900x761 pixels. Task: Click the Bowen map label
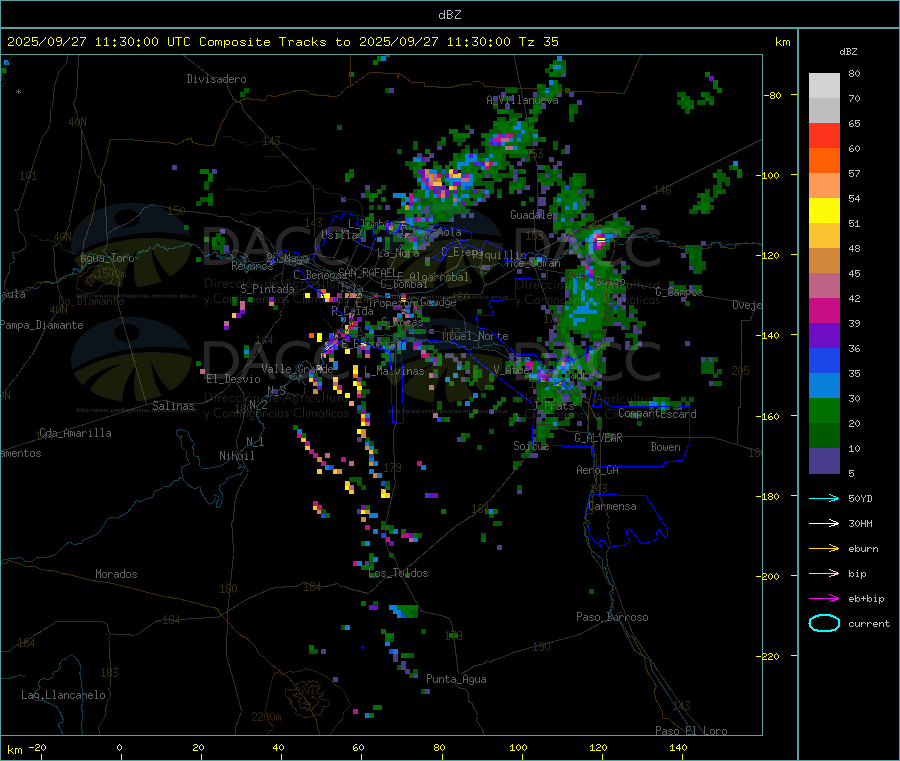(666, 447)
